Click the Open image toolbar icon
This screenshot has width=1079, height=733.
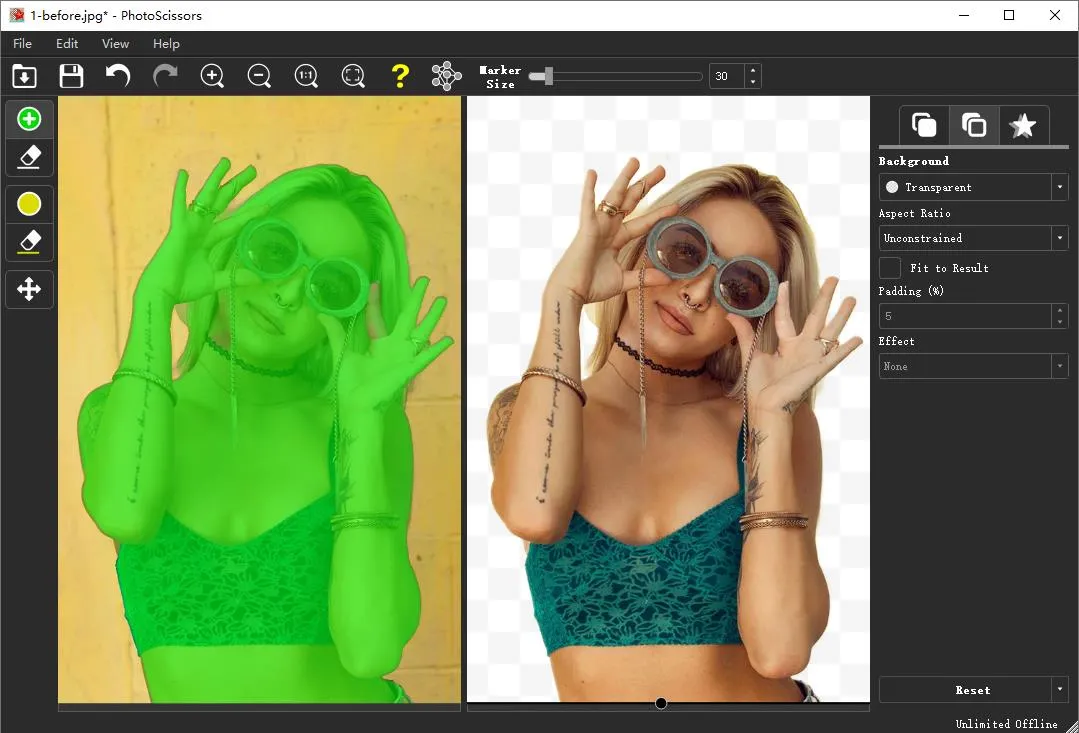click(x=24, y=76)
